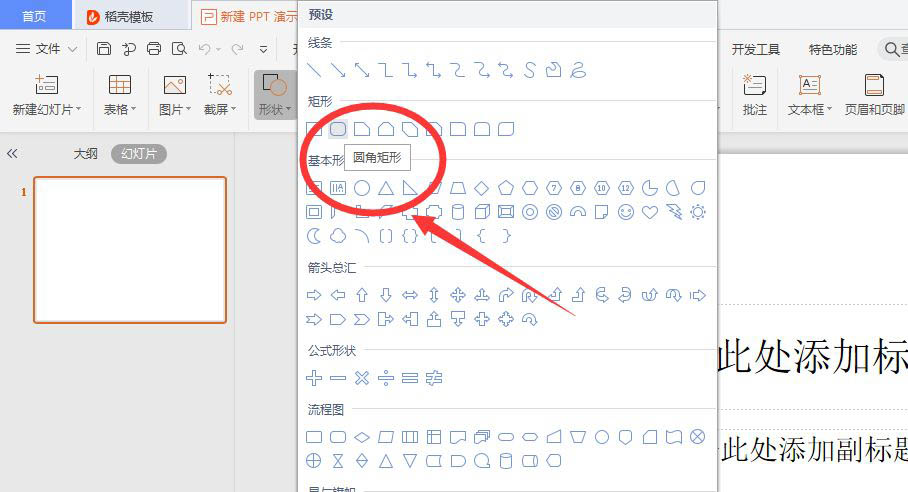Select the heart shape
Image resolution: width=908 pixels, height=492 pixels.
pyautogui.click(x=650, y=212)
